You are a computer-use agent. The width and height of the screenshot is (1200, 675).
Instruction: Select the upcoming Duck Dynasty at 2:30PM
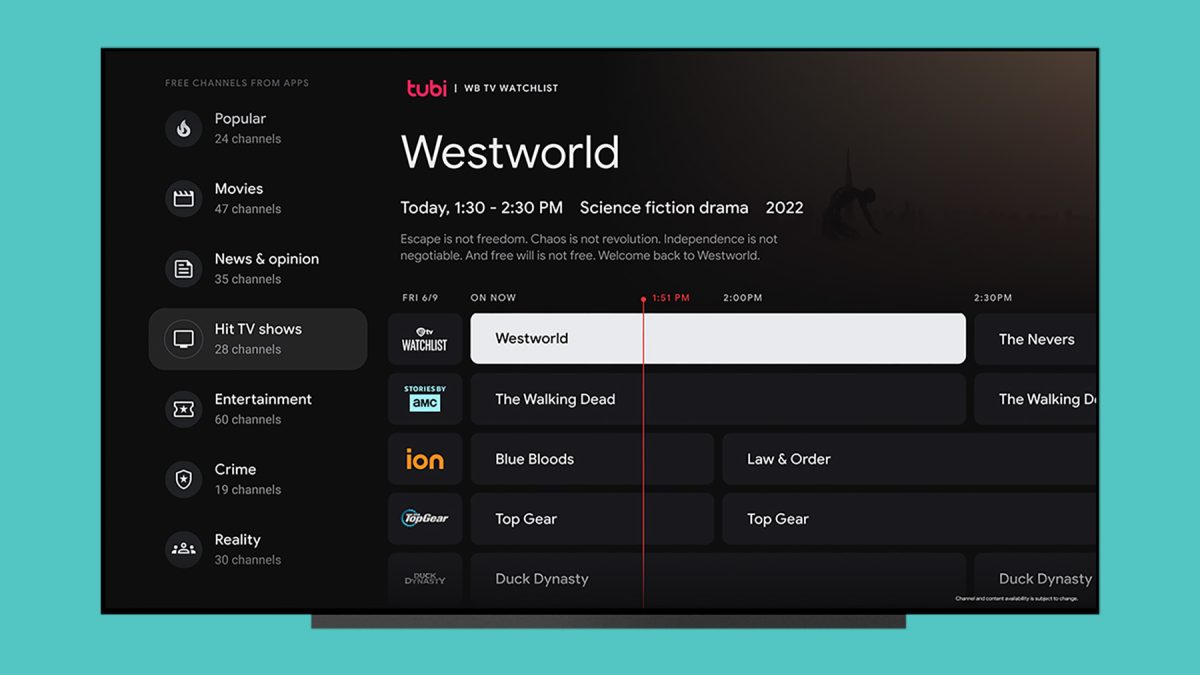[1036, 579]
